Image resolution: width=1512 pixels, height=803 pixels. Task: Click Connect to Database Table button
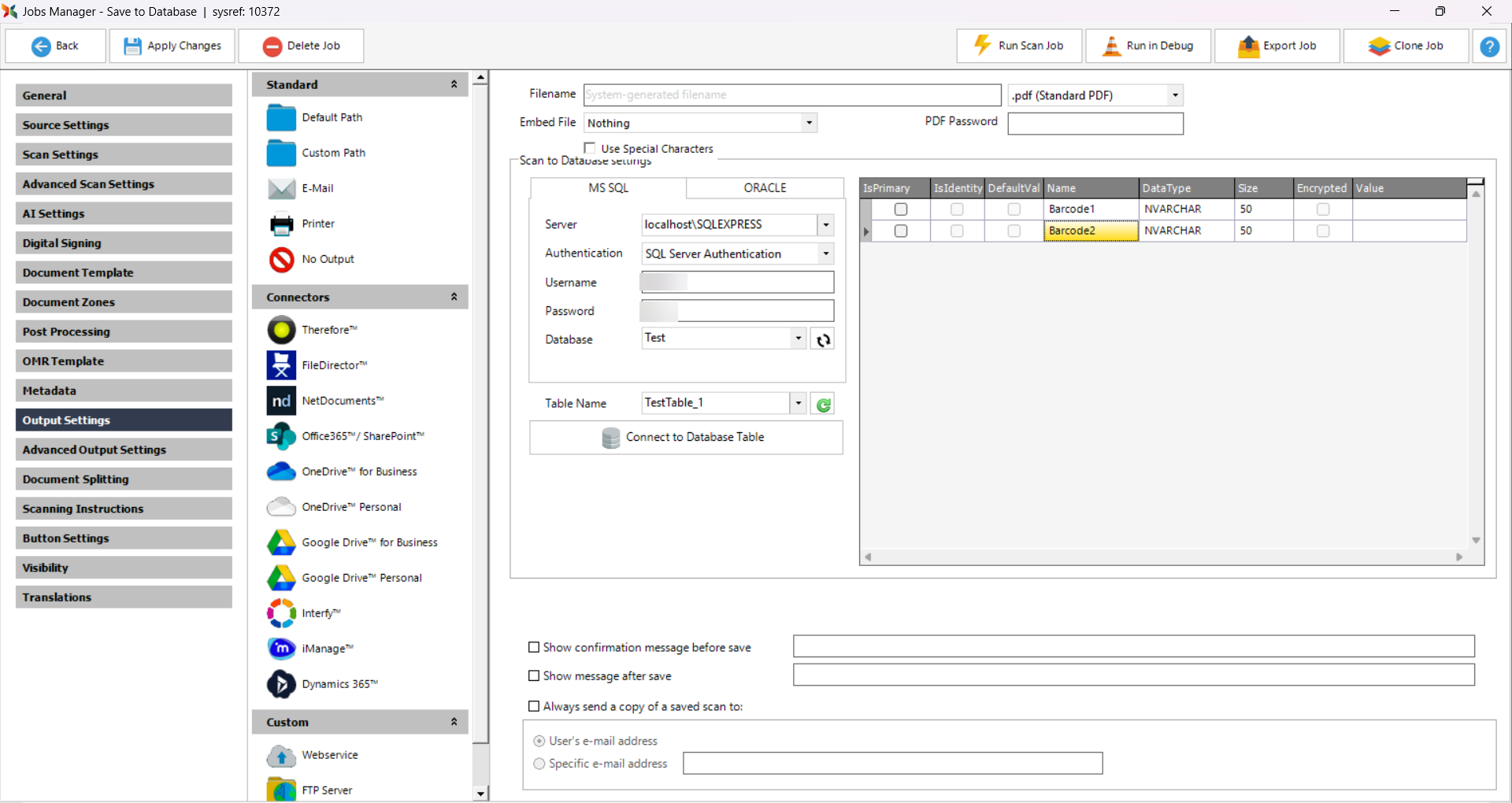[x=686, y=438]
